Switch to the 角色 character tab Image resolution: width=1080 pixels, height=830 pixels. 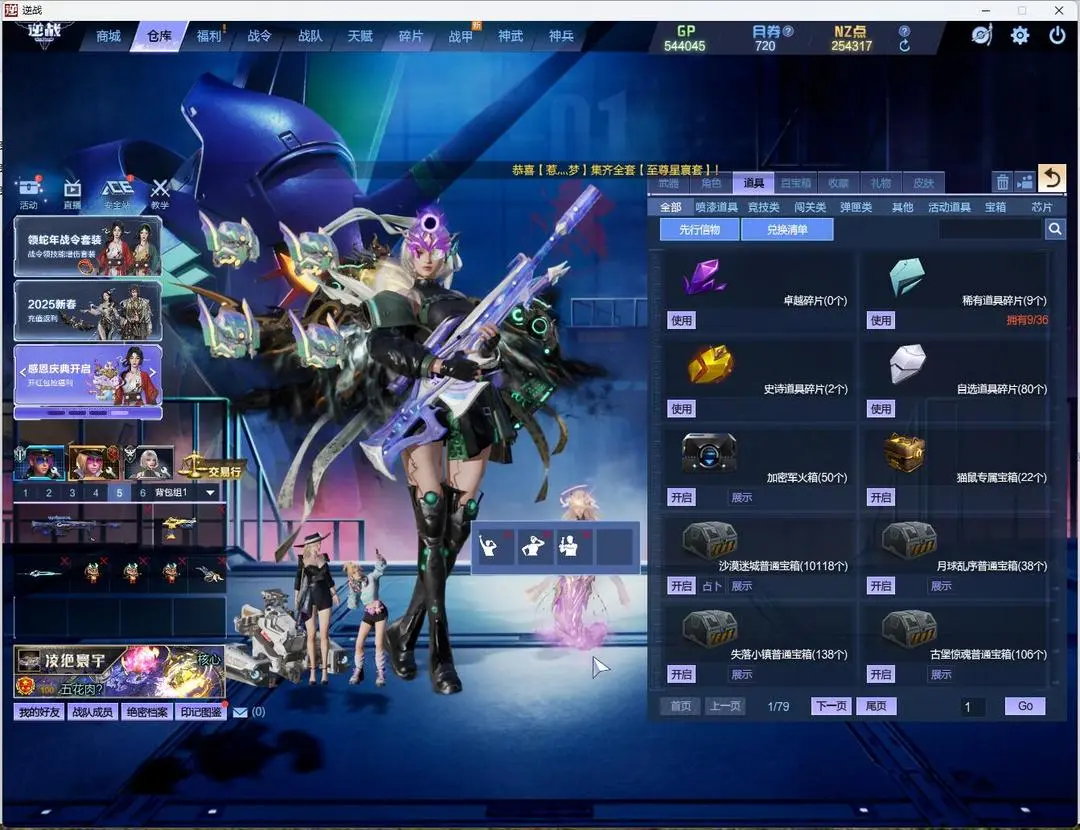(711, 183)
